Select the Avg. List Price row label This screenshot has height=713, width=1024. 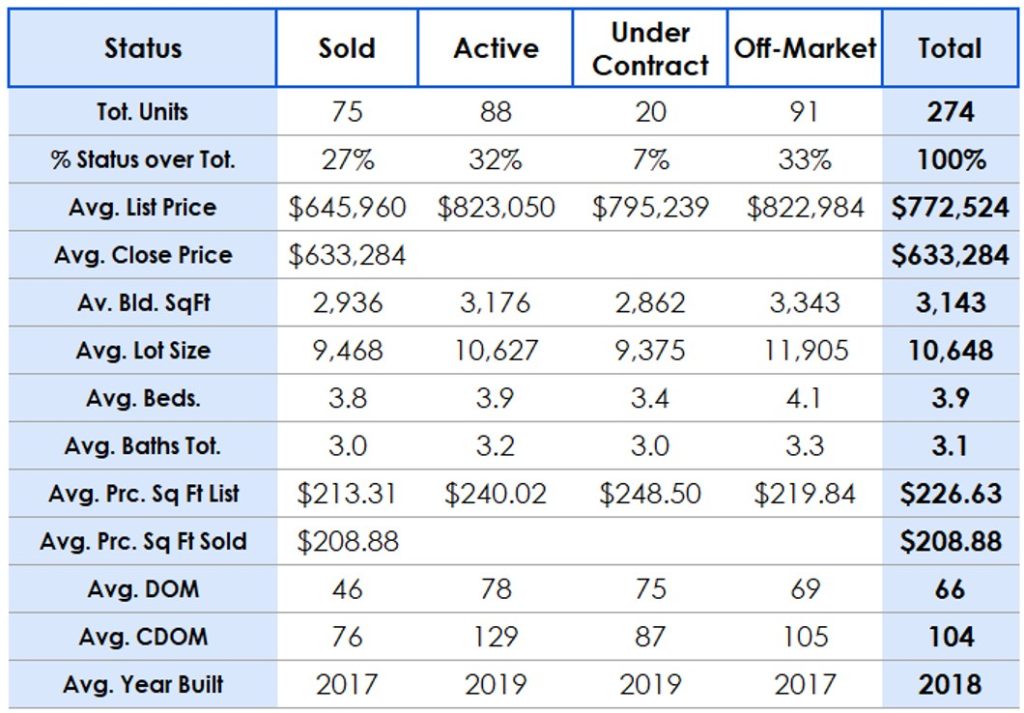(143, 208)
